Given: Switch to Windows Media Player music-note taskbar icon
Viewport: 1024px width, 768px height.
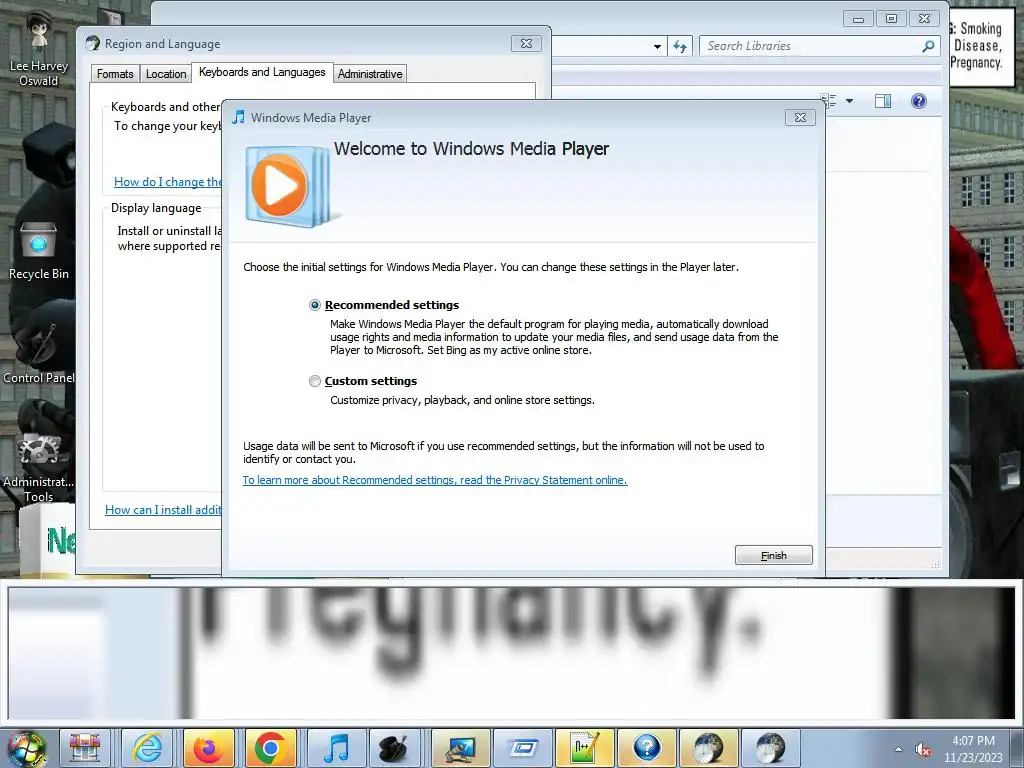Looking at the screenshot, I should [336, 748].
